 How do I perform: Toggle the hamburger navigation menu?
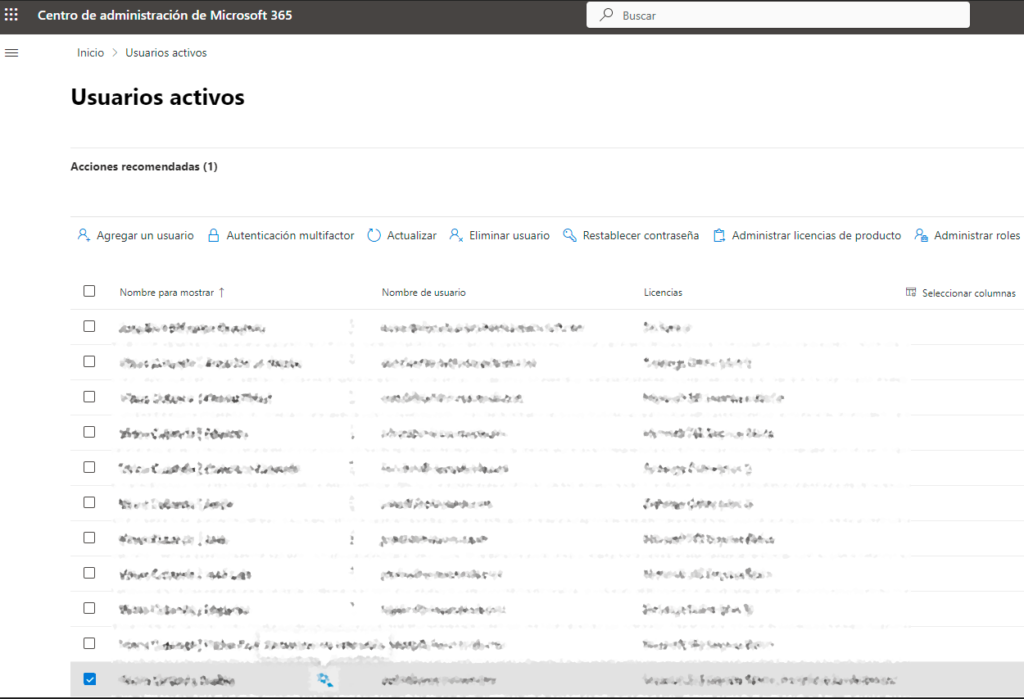point(12,53)
